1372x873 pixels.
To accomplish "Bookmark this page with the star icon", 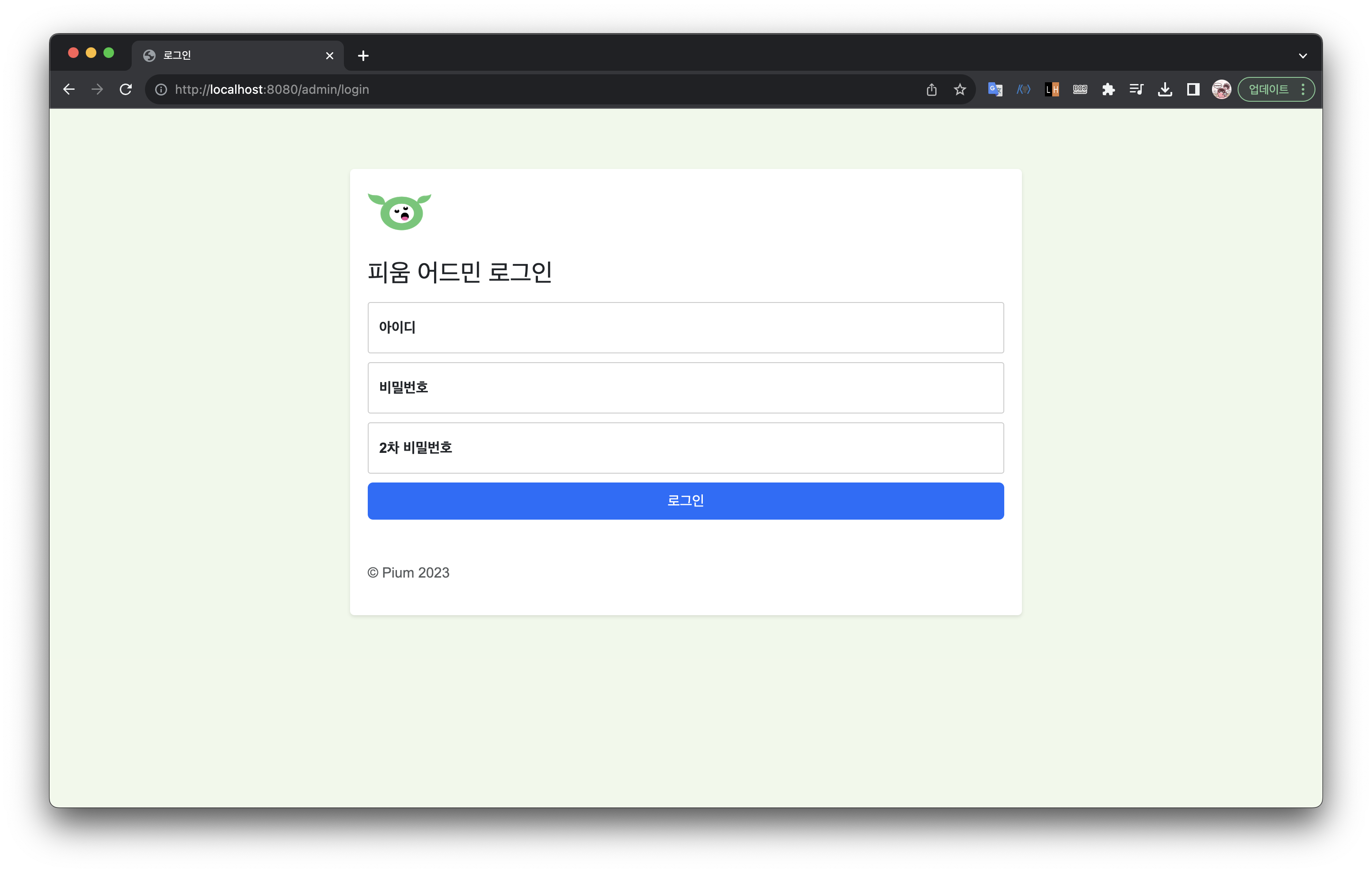I will pos(960,89).
